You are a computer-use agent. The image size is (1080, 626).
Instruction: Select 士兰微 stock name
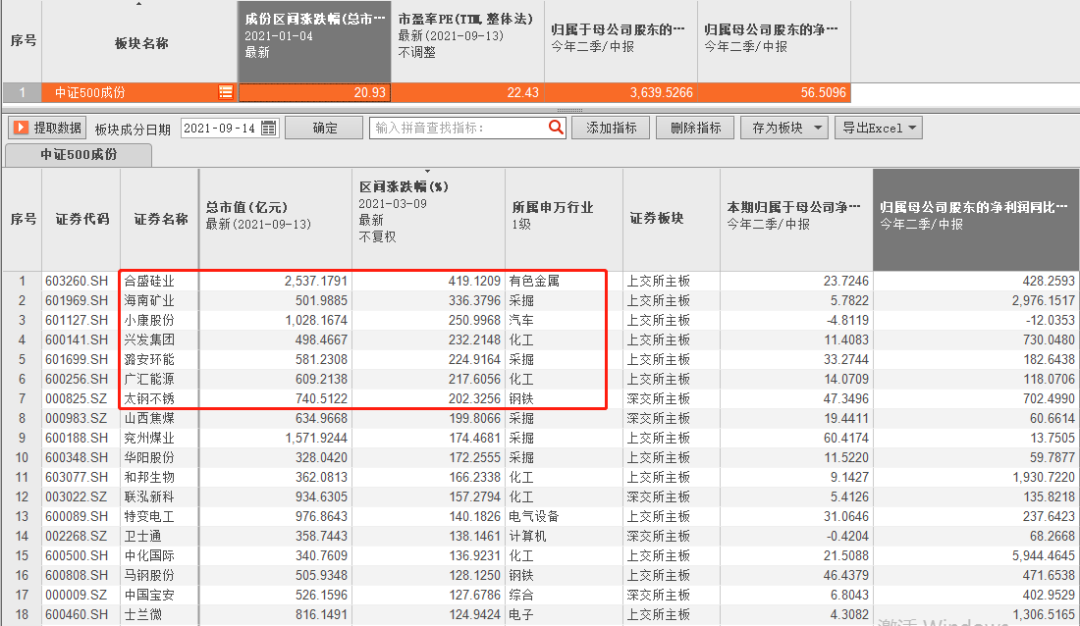click(143, 614)
